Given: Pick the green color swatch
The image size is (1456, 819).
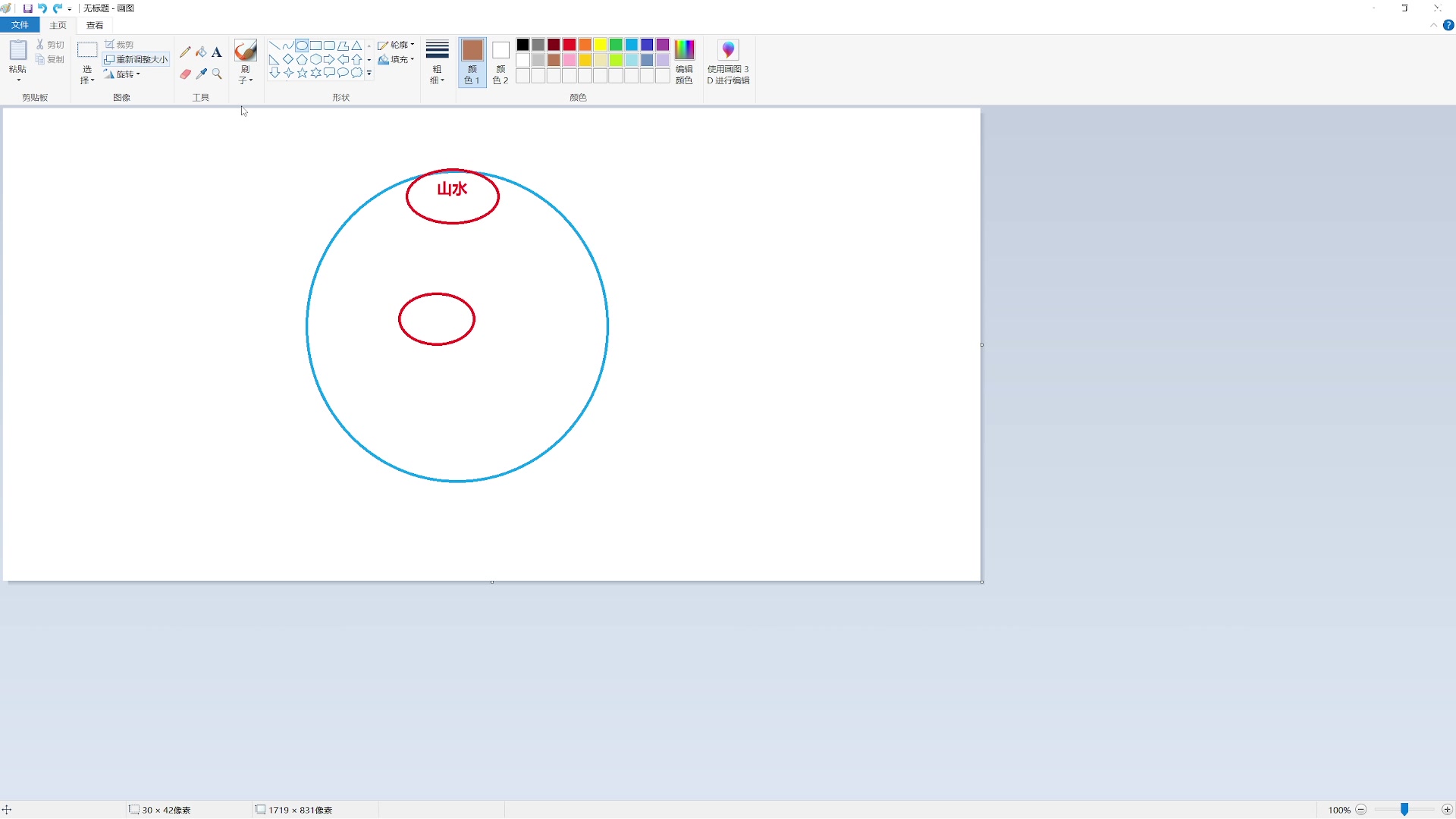Looking at the screenshot, I should pyautogui.click(x=616, y=45).
